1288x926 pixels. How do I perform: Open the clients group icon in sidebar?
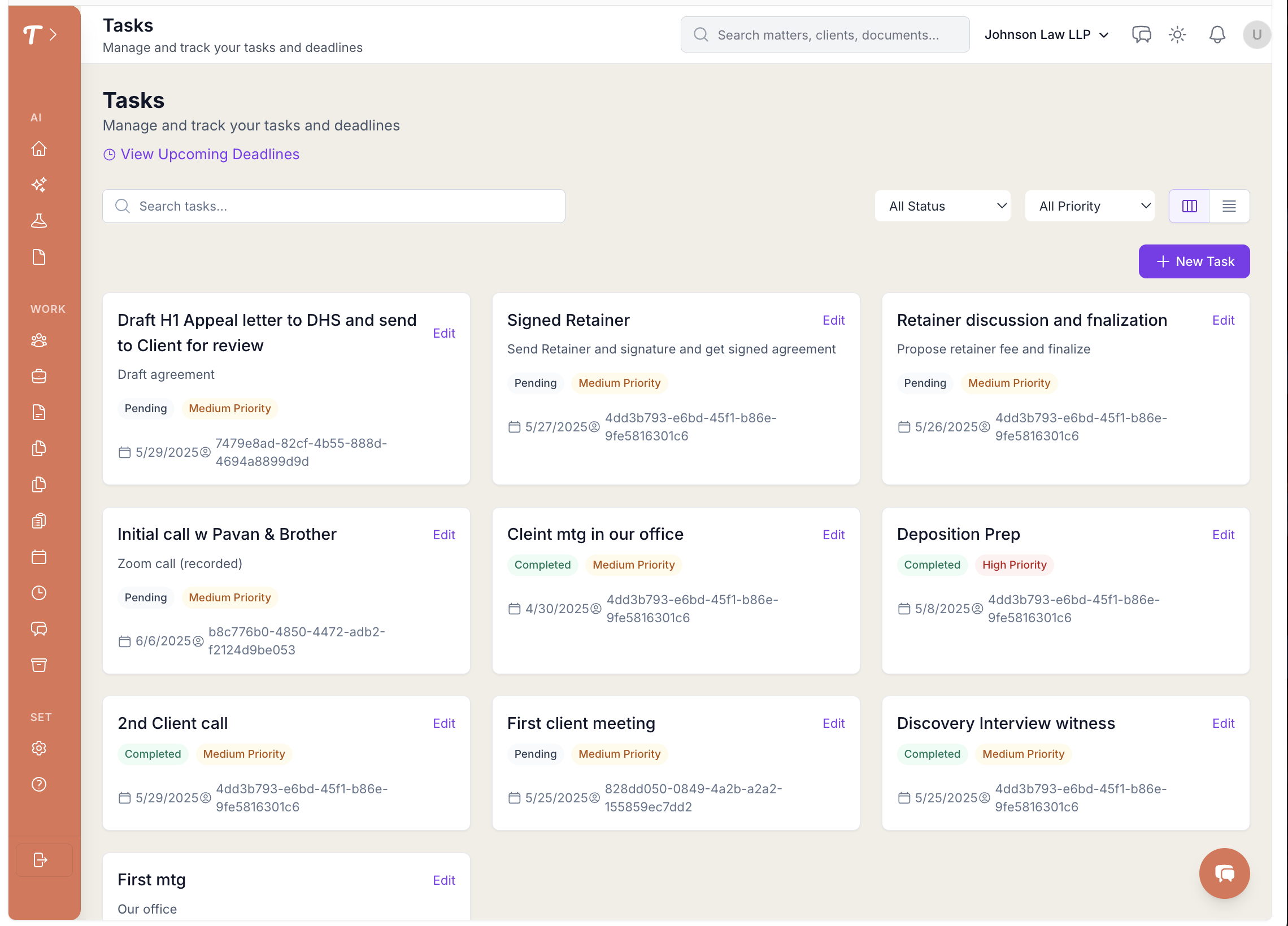(x=38, y=340)
